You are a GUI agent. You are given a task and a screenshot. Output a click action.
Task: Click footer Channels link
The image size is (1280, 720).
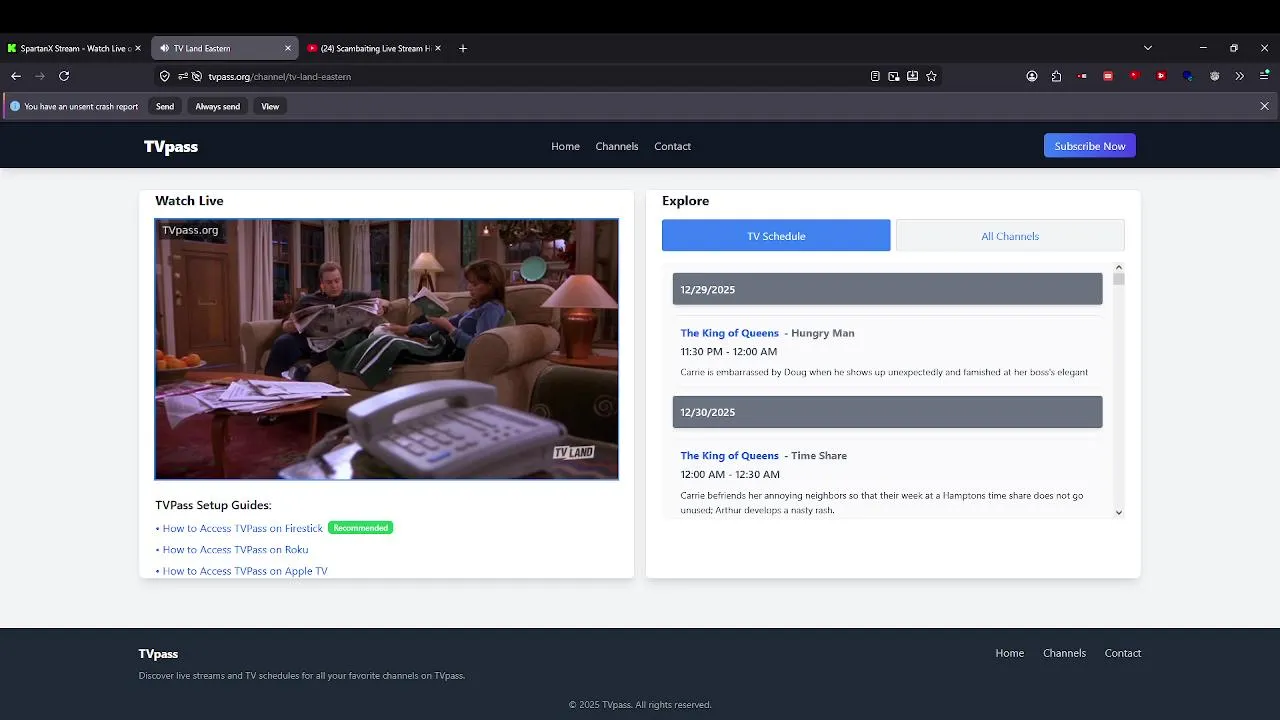click(x=1064, y=653)
